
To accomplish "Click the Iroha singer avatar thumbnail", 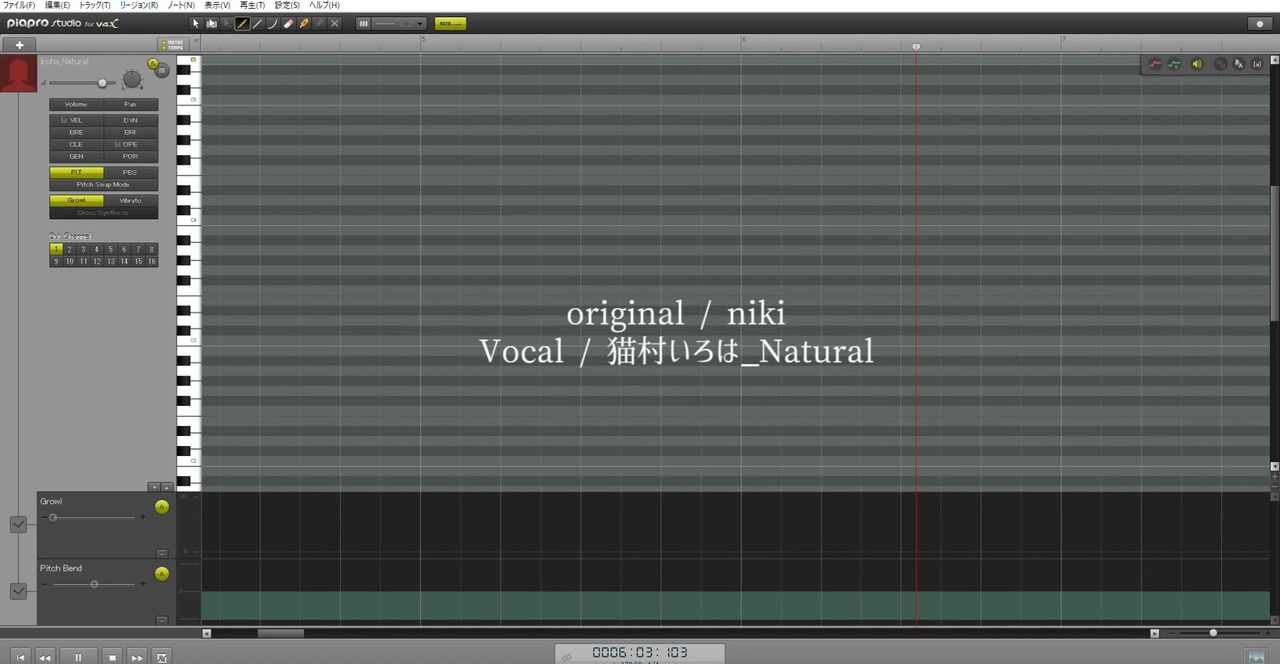I will [18, 74].
